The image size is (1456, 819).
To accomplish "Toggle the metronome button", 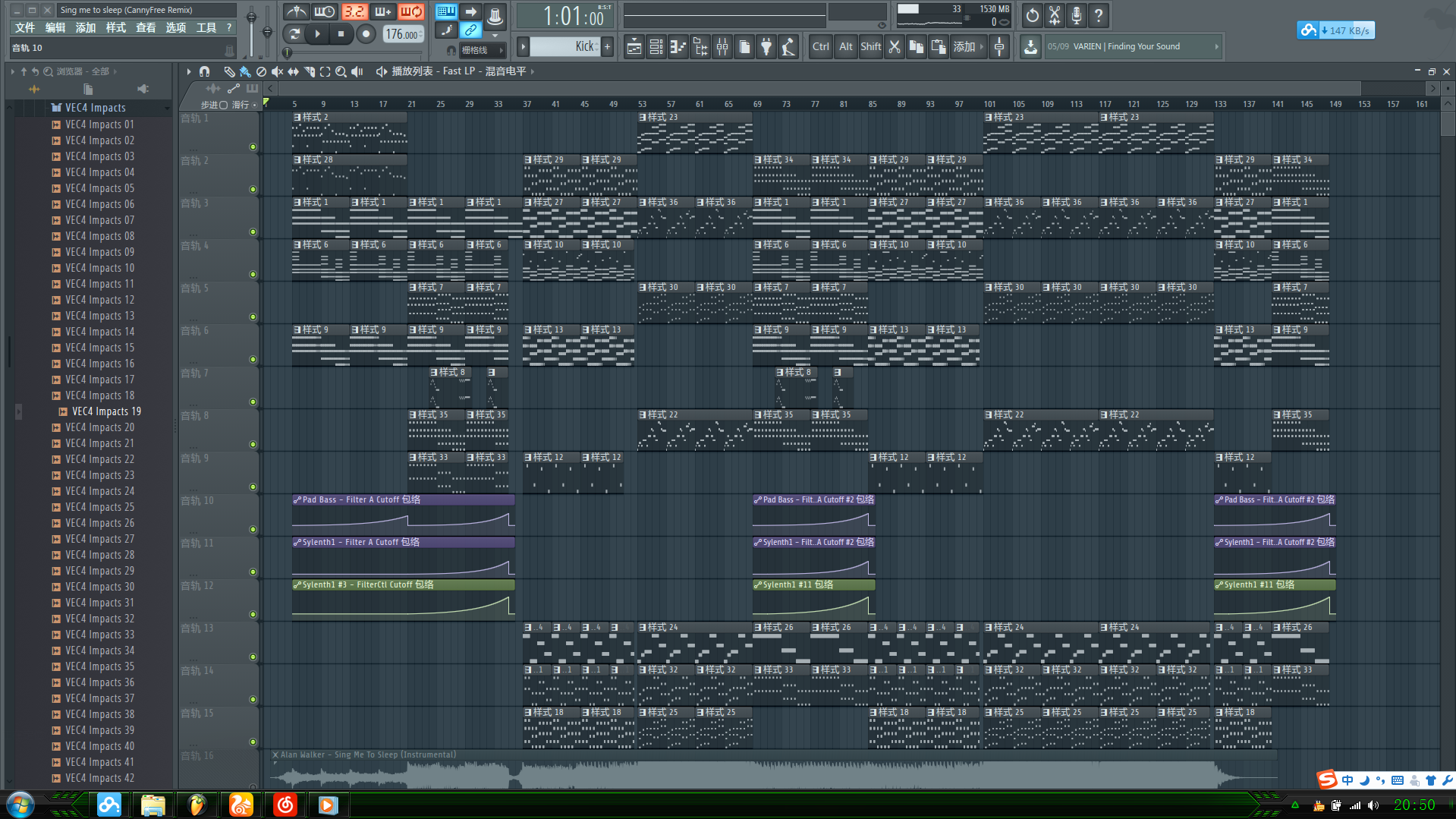I will pyautogui.click(x=296, y=11).
